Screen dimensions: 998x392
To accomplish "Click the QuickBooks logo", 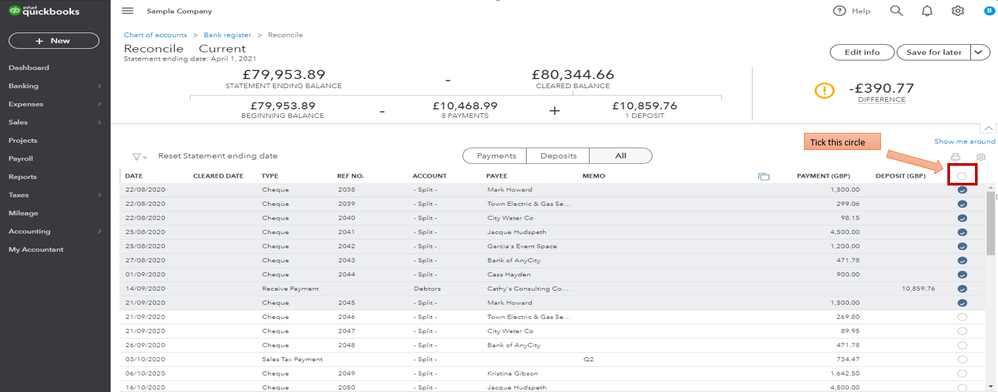I will pos(44,11).
